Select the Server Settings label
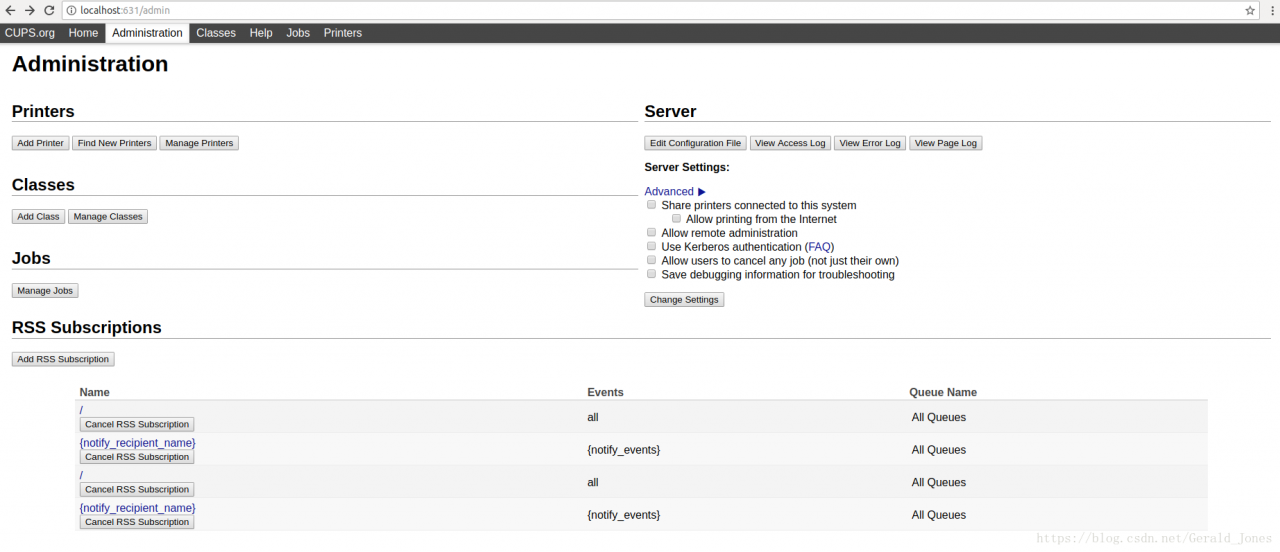The image size is (1280, 552). (x=687, y=167)
